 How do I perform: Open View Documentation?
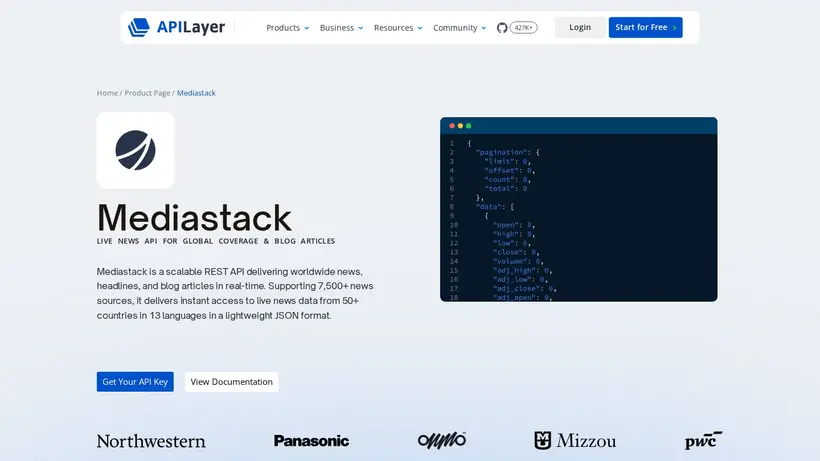point(232,382)
